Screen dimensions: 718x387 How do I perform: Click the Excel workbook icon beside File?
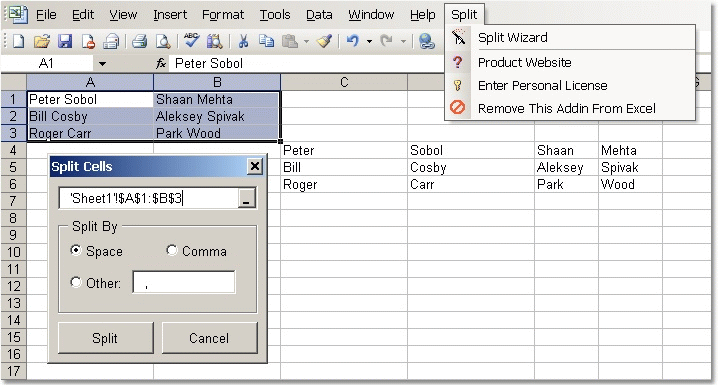tap(18, 15)
